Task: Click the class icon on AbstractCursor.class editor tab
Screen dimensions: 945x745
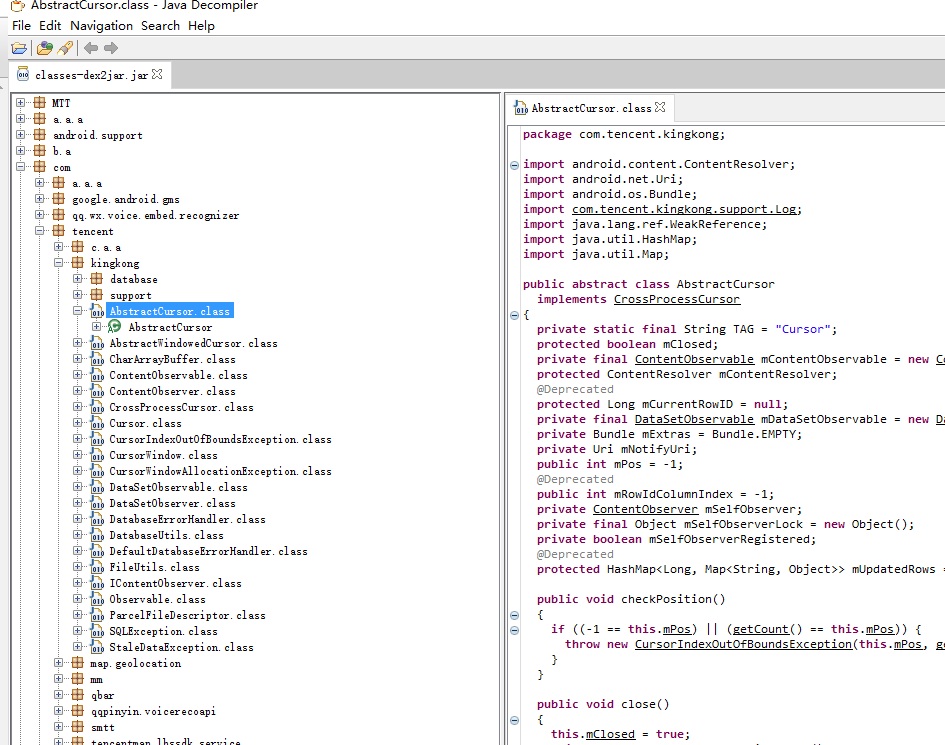Action: [x=520, y=108]
